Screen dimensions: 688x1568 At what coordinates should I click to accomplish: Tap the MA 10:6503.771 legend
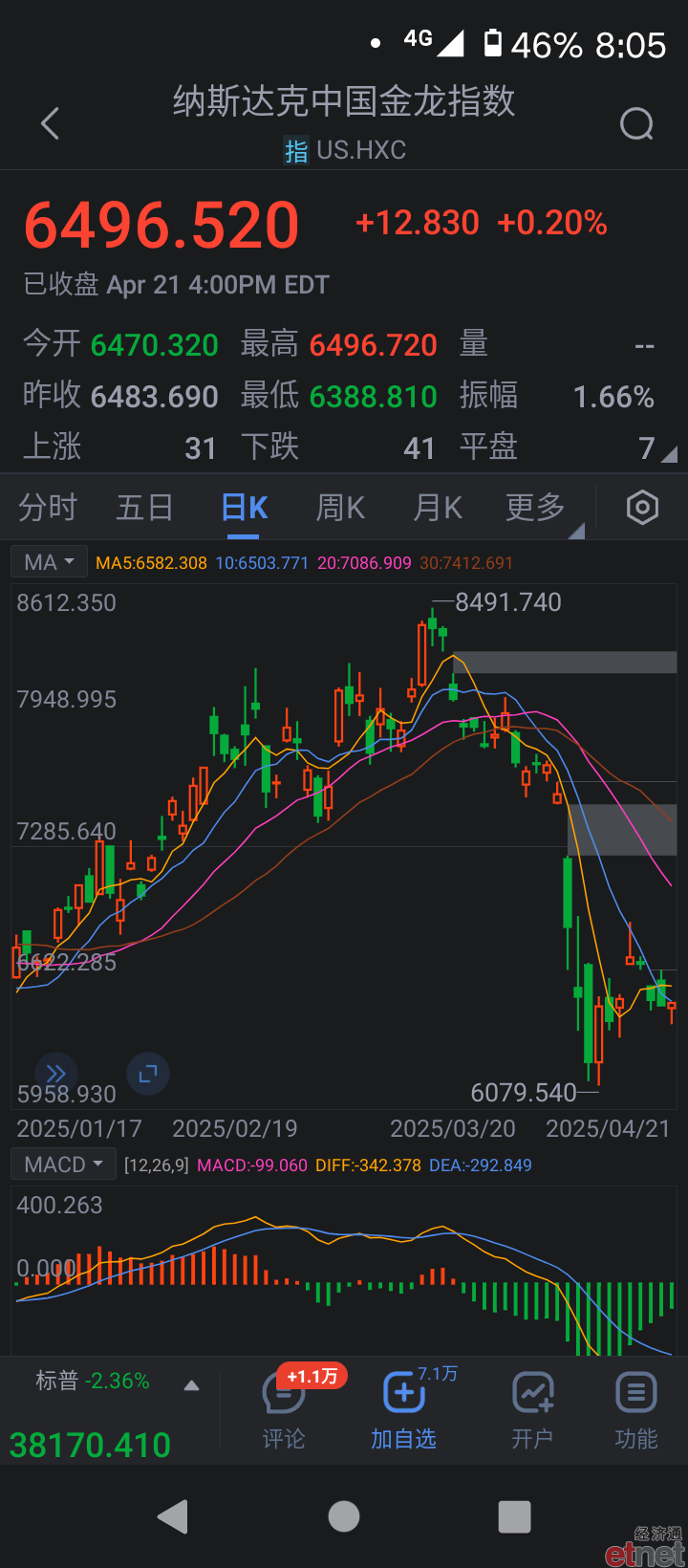tap(262, 563)
